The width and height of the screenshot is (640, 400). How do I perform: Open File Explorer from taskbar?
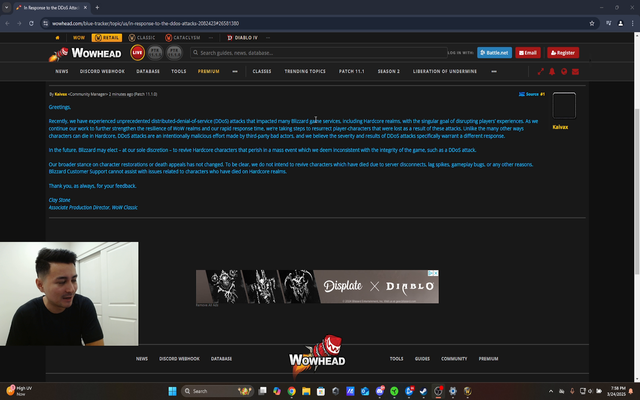(x=306, y=391)
